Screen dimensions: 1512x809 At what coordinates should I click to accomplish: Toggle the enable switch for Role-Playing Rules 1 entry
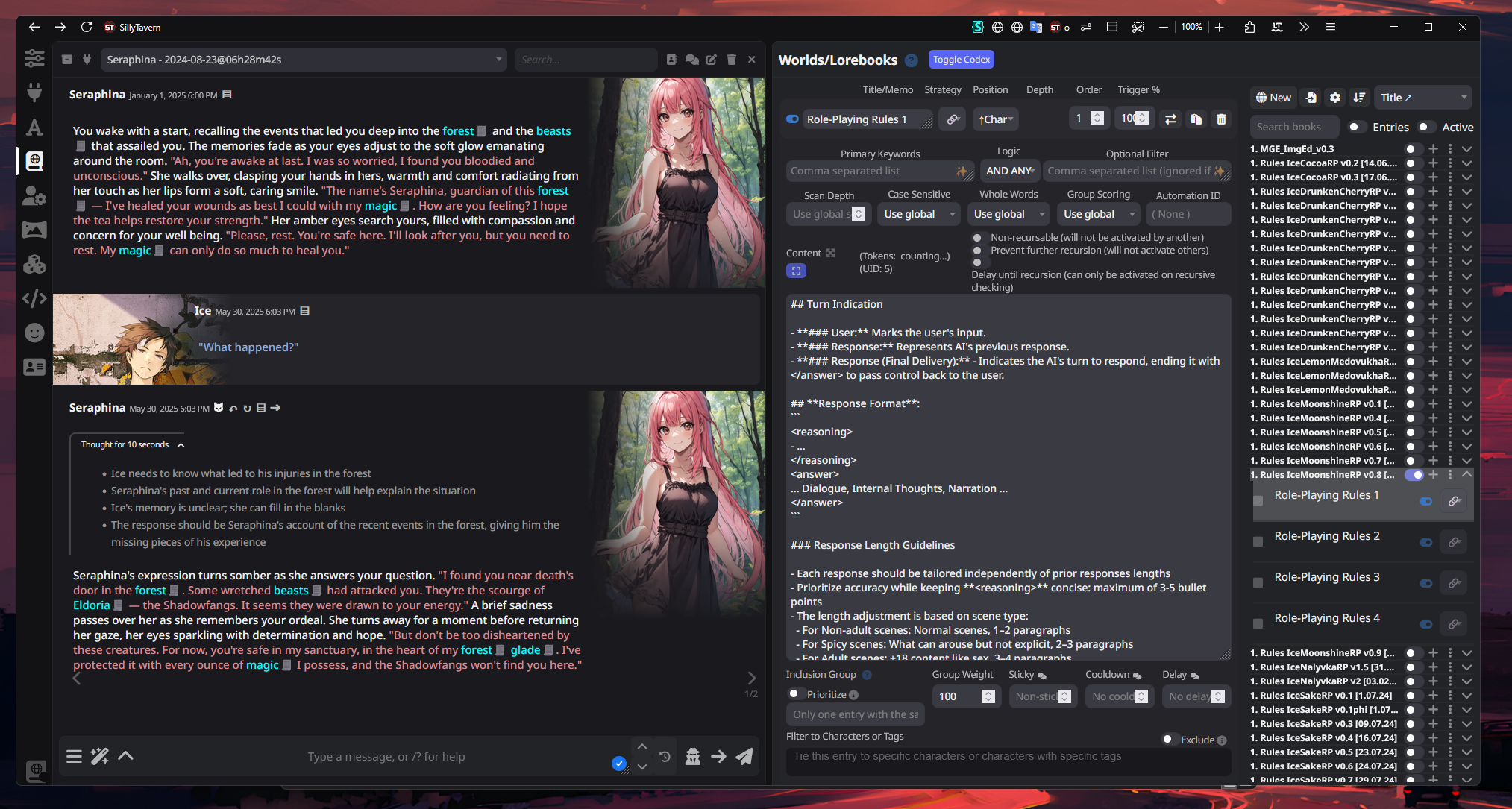[x=792, y=119]
